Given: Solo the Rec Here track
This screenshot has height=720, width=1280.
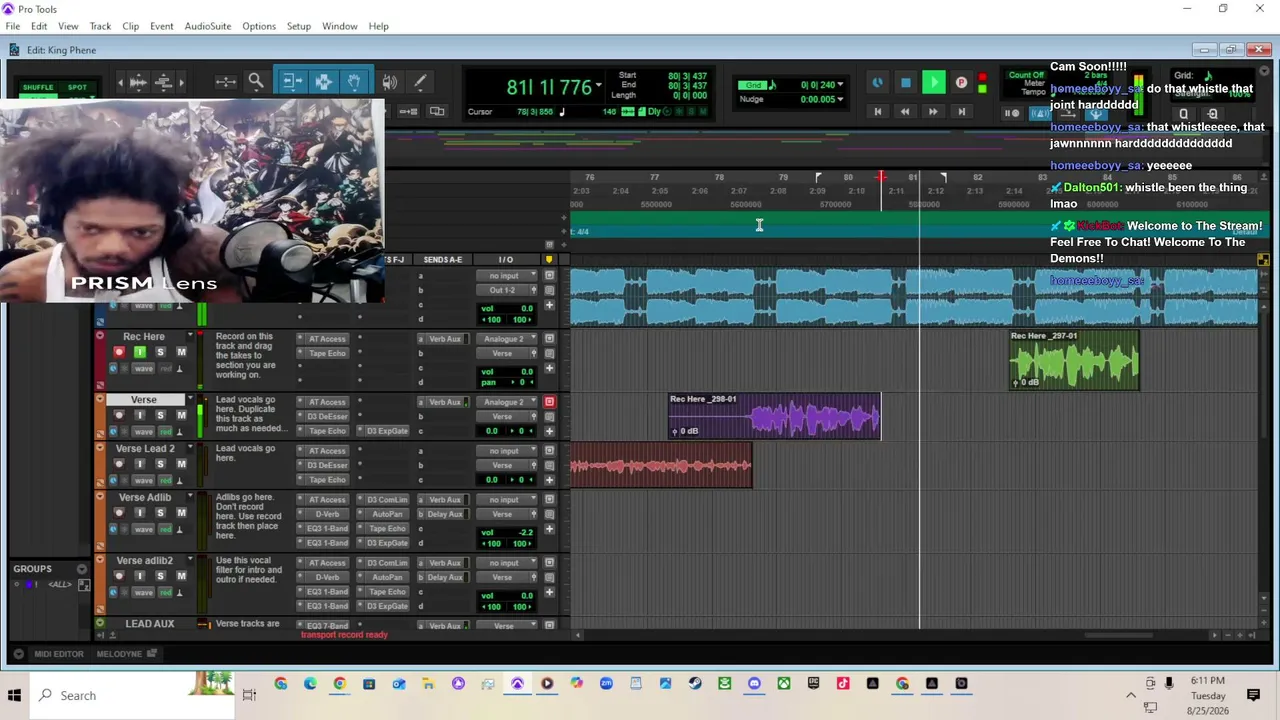Looking at the screenshot, I should pos(160,352).
